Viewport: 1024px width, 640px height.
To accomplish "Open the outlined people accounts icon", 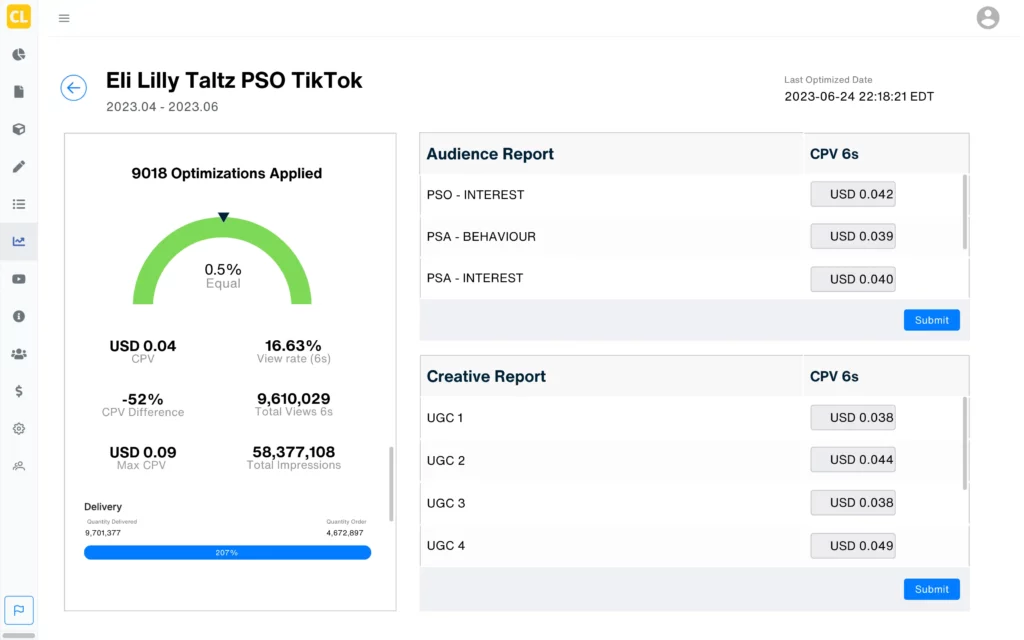I will (19, 466).
